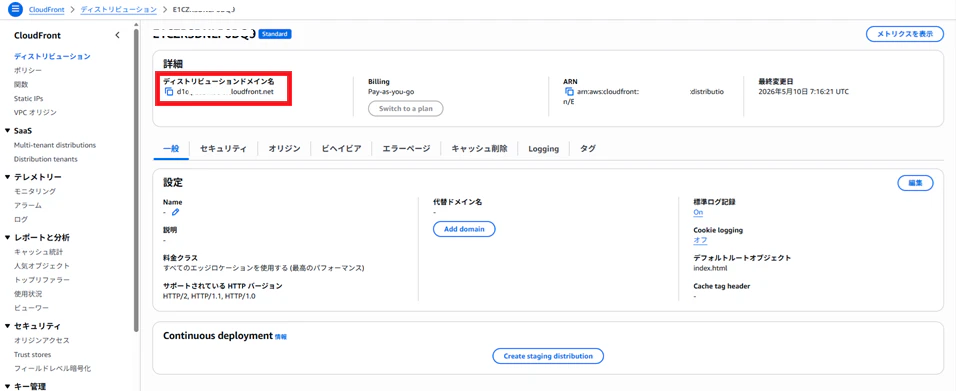
Task: Click the 2026年5月10日 7:16:21 UTC timestamp
Action: 804,92
